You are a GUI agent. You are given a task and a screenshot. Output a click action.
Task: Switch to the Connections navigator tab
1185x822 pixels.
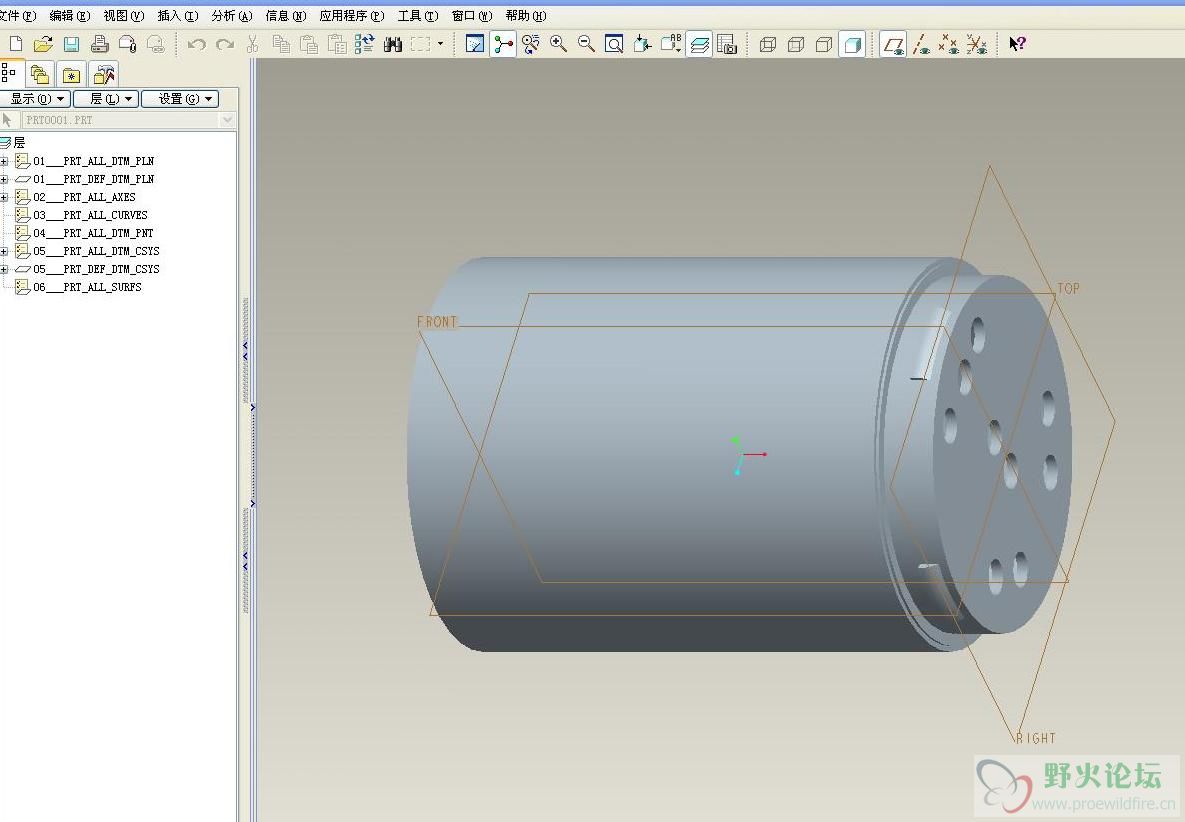pyautogui.click(x=104, y=74)
